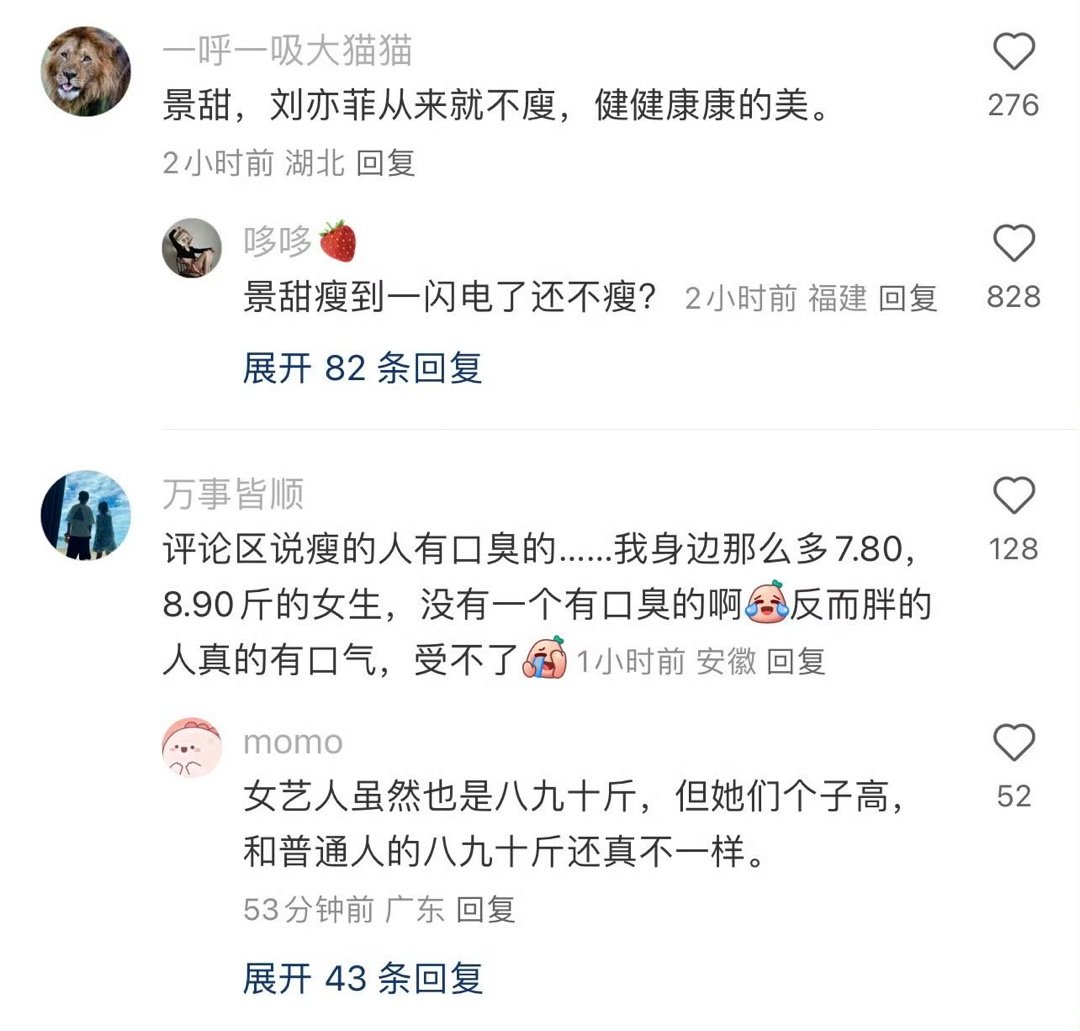Like the comment by 万事皆顺
The height and width of the screenshot is (1031, 1080).
(x=1013, y=495)
